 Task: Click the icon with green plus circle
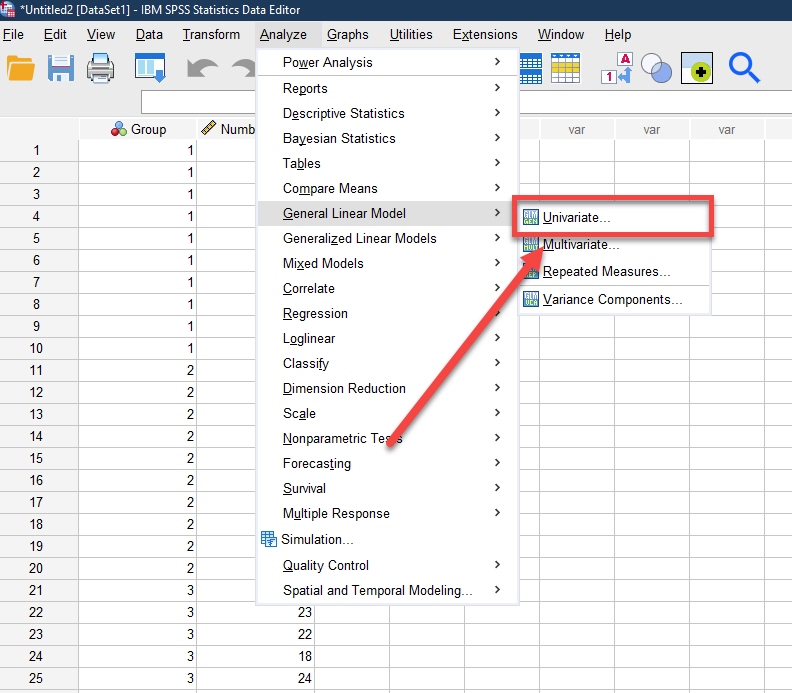pos(697,68)
